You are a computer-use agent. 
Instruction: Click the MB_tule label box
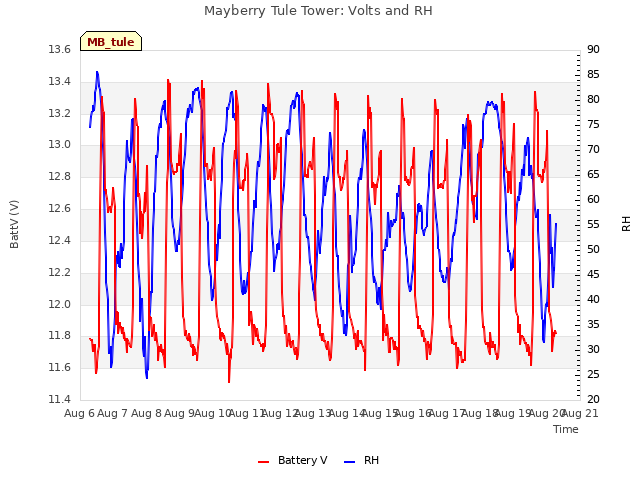[x=111, y=42]
